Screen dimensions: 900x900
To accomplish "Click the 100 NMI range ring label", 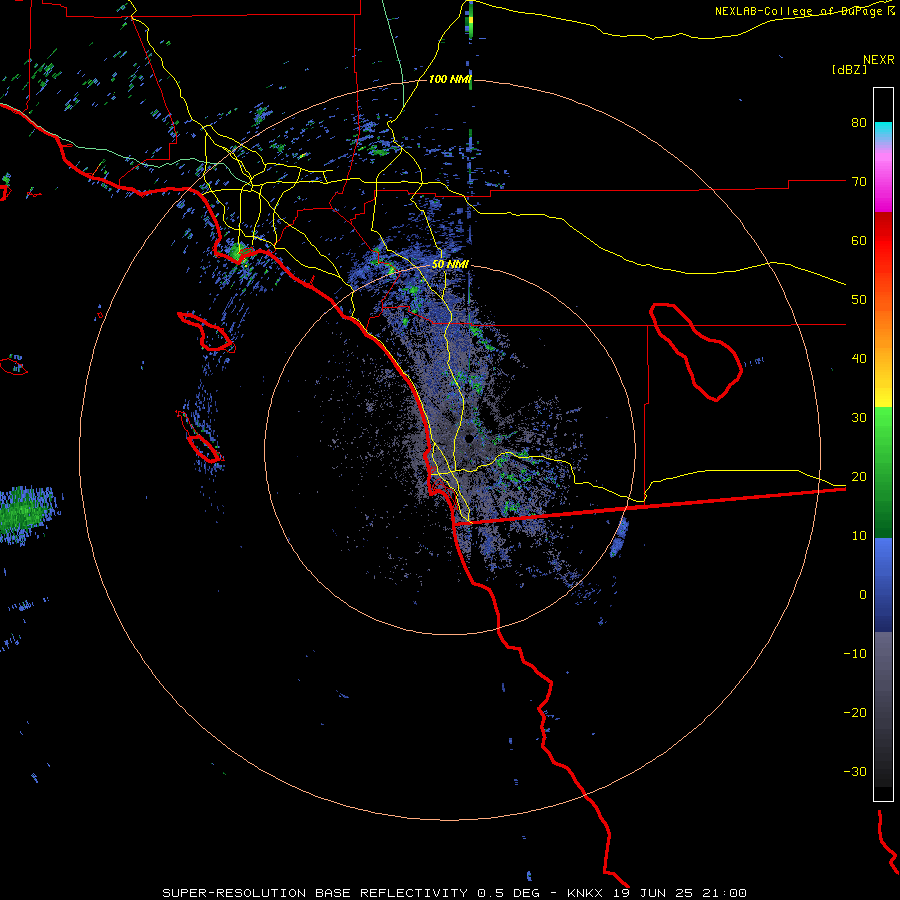I will coord(449,79).
